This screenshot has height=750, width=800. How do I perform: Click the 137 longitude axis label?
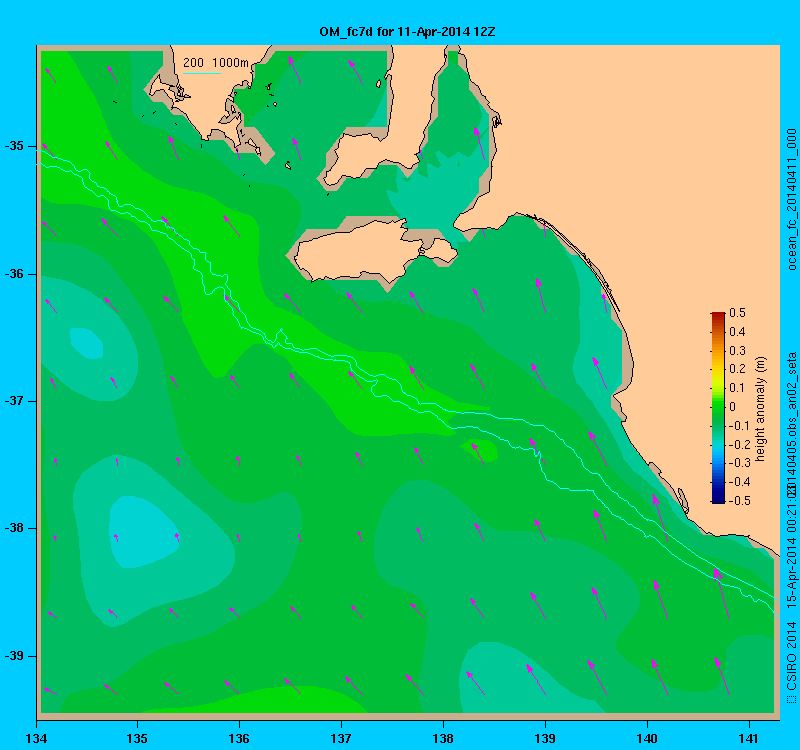coord(341,738)
